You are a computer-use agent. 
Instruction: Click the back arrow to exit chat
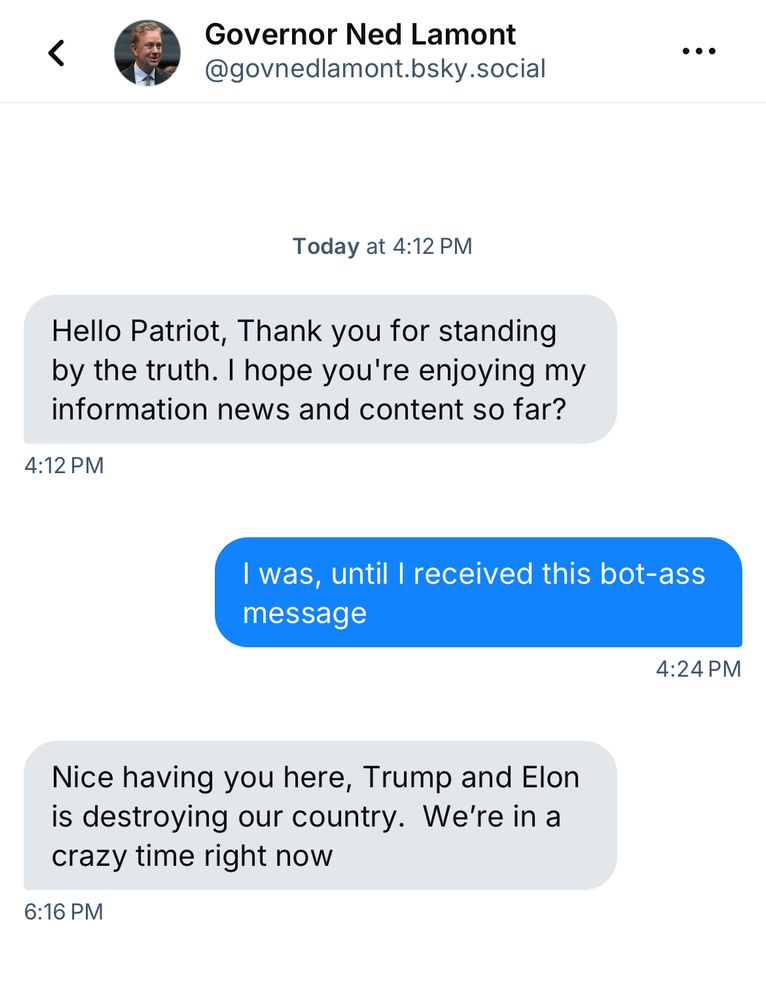pyautogui.click(x=55, y=51)
